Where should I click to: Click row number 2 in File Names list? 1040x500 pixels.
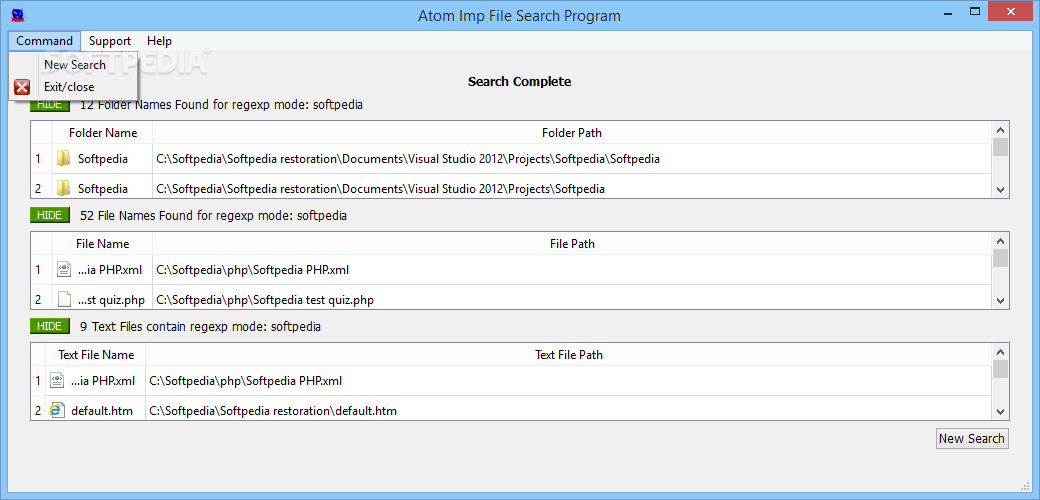click(x=38, y=300)
